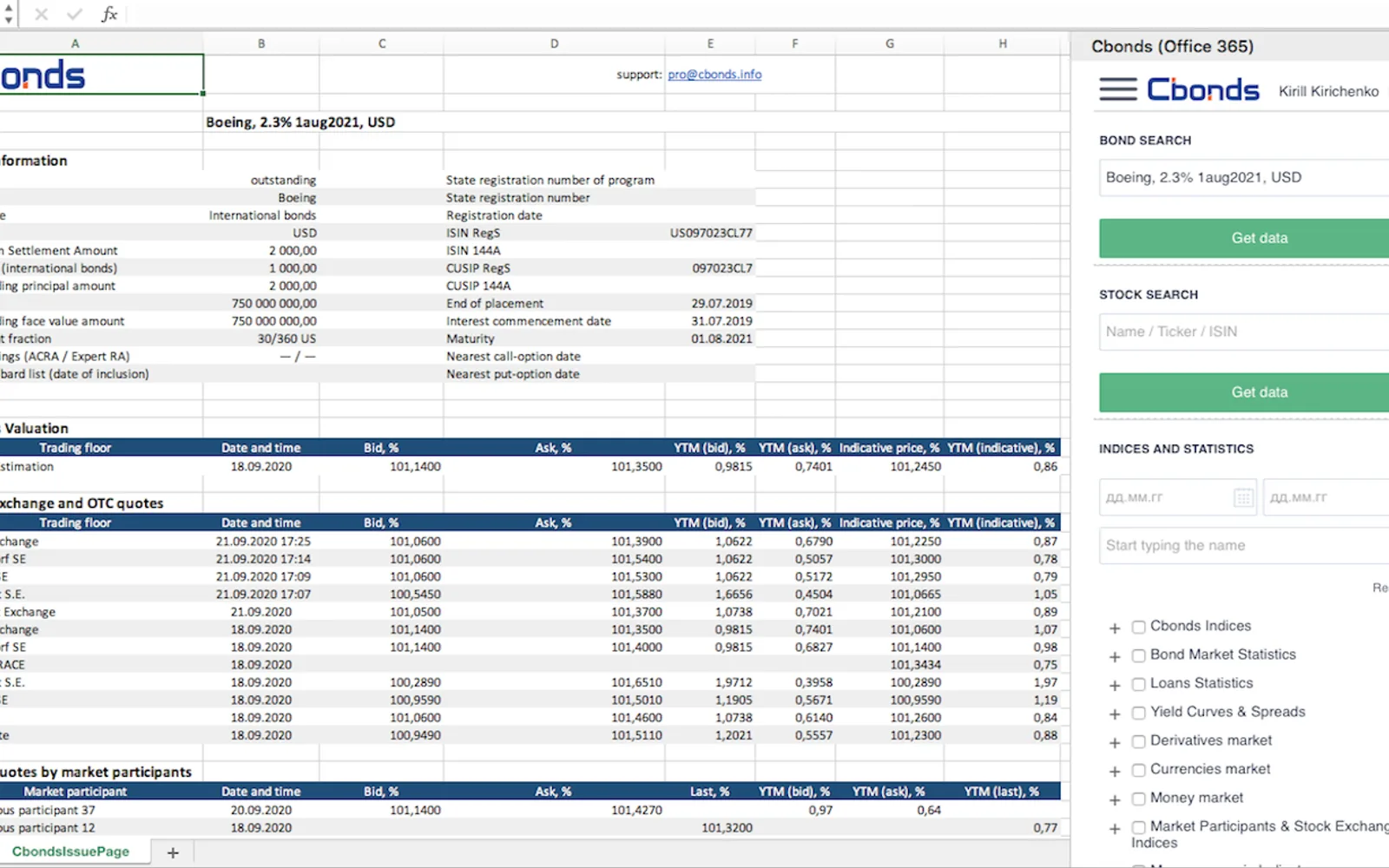Switch to the CbondsIssuePage sheet tab

coord(70,852)
